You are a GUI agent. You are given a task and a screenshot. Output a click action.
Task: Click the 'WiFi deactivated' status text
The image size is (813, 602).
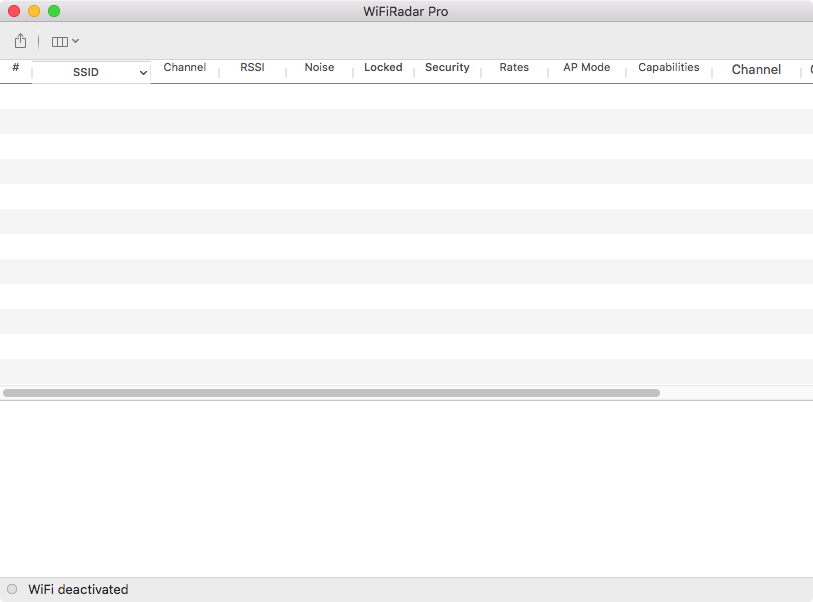[x=78, y=590]
